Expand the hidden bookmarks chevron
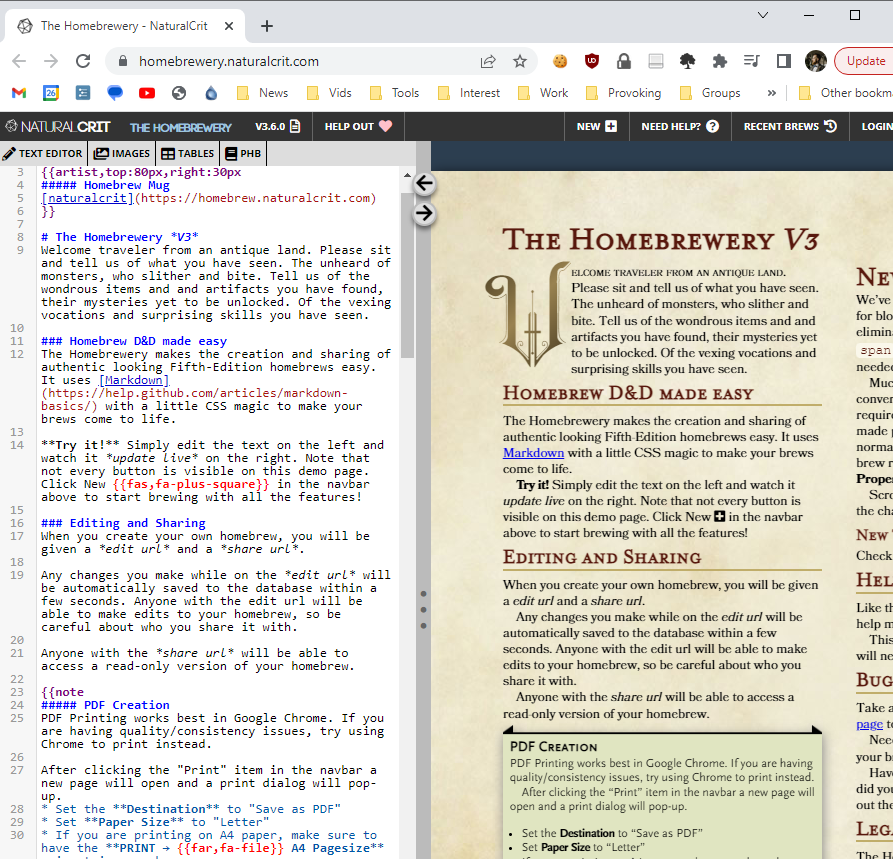893x859 pixels. 772,93
